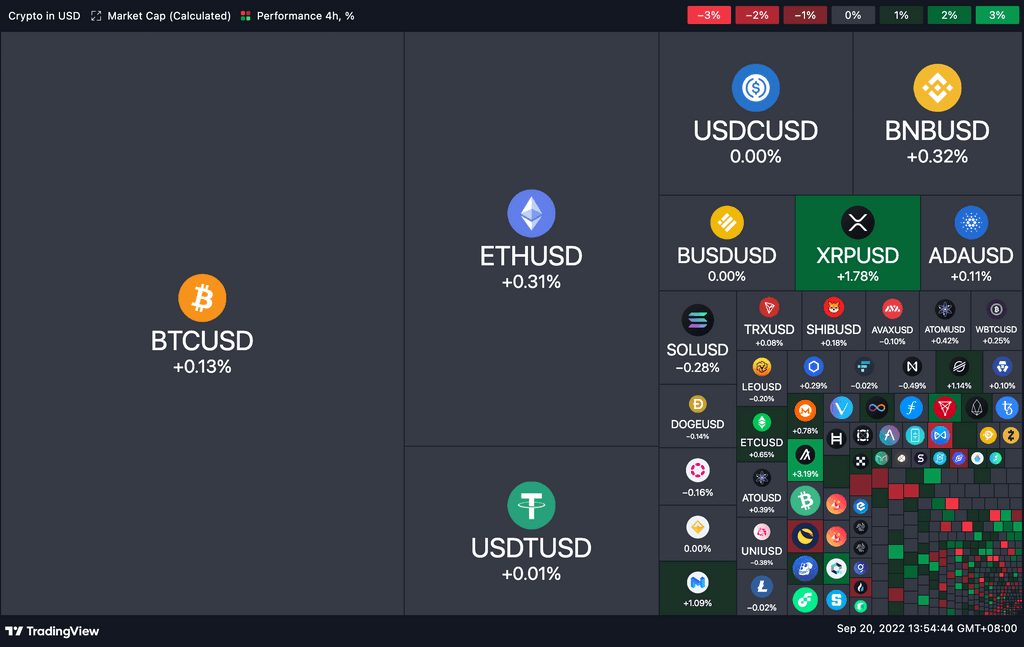Click the BUSD yellow coin logo

[727, 223]
